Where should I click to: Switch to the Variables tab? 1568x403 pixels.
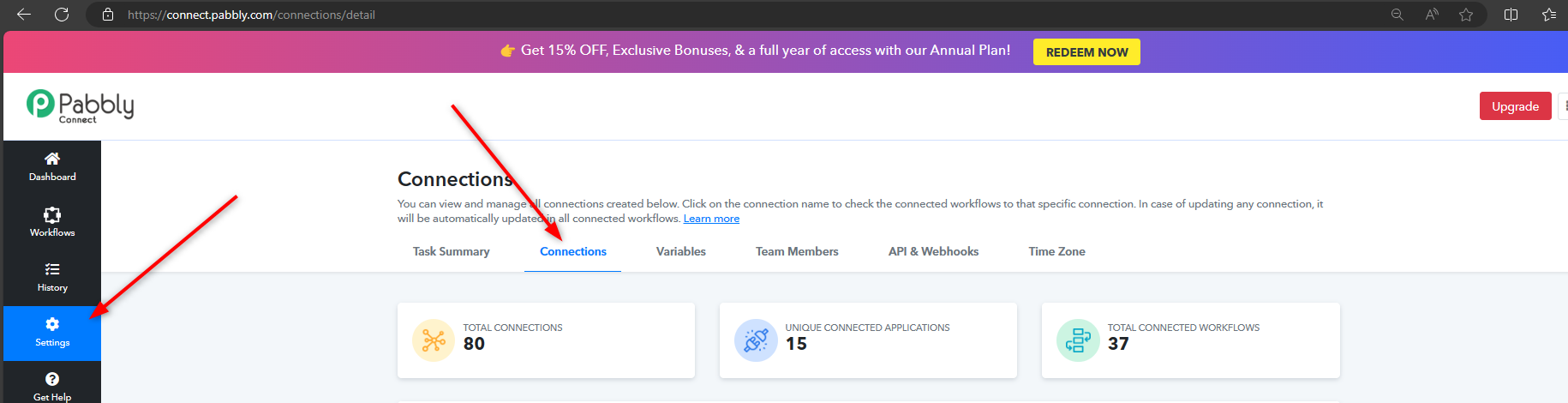coord(681,251)
